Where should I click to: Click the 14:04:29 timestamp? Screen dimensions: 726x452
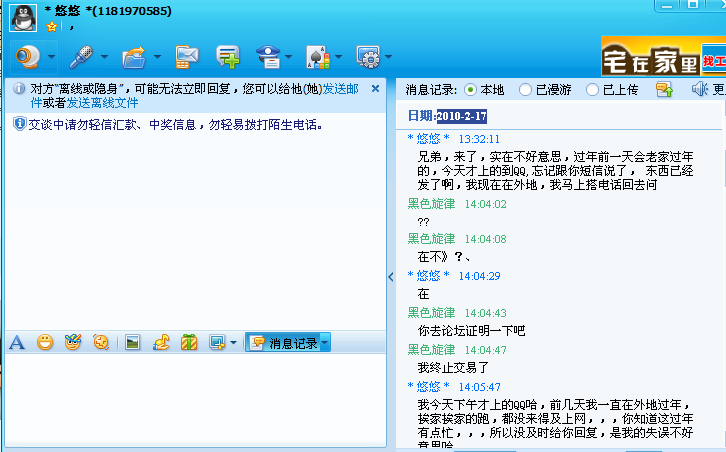[x=479, y=276]
